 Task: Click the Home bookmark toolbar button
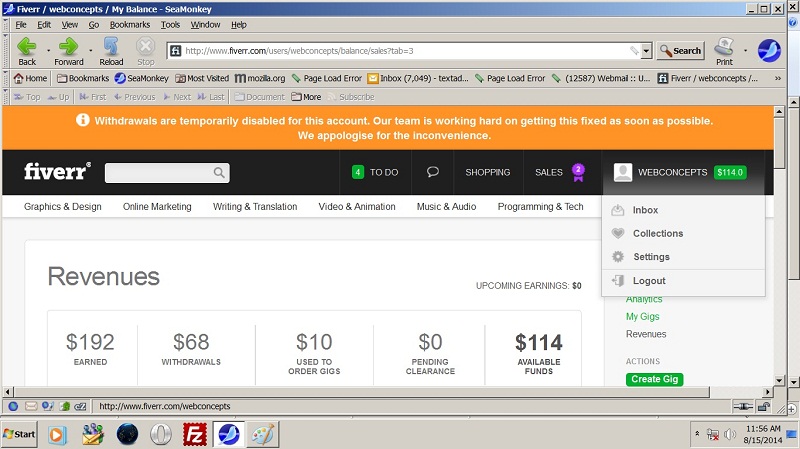(31, 78)
